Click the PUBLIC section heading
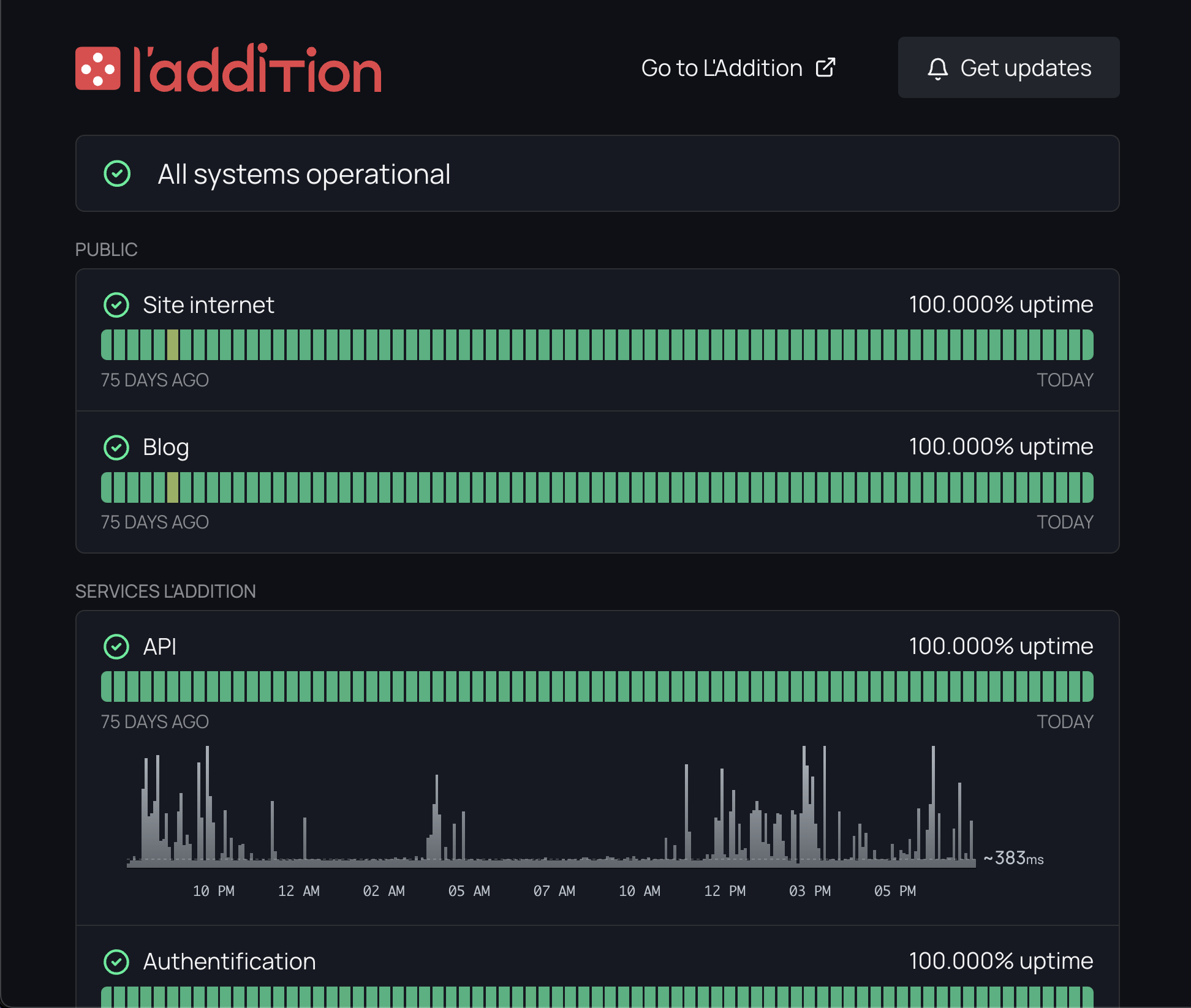 tap(106, 249)
